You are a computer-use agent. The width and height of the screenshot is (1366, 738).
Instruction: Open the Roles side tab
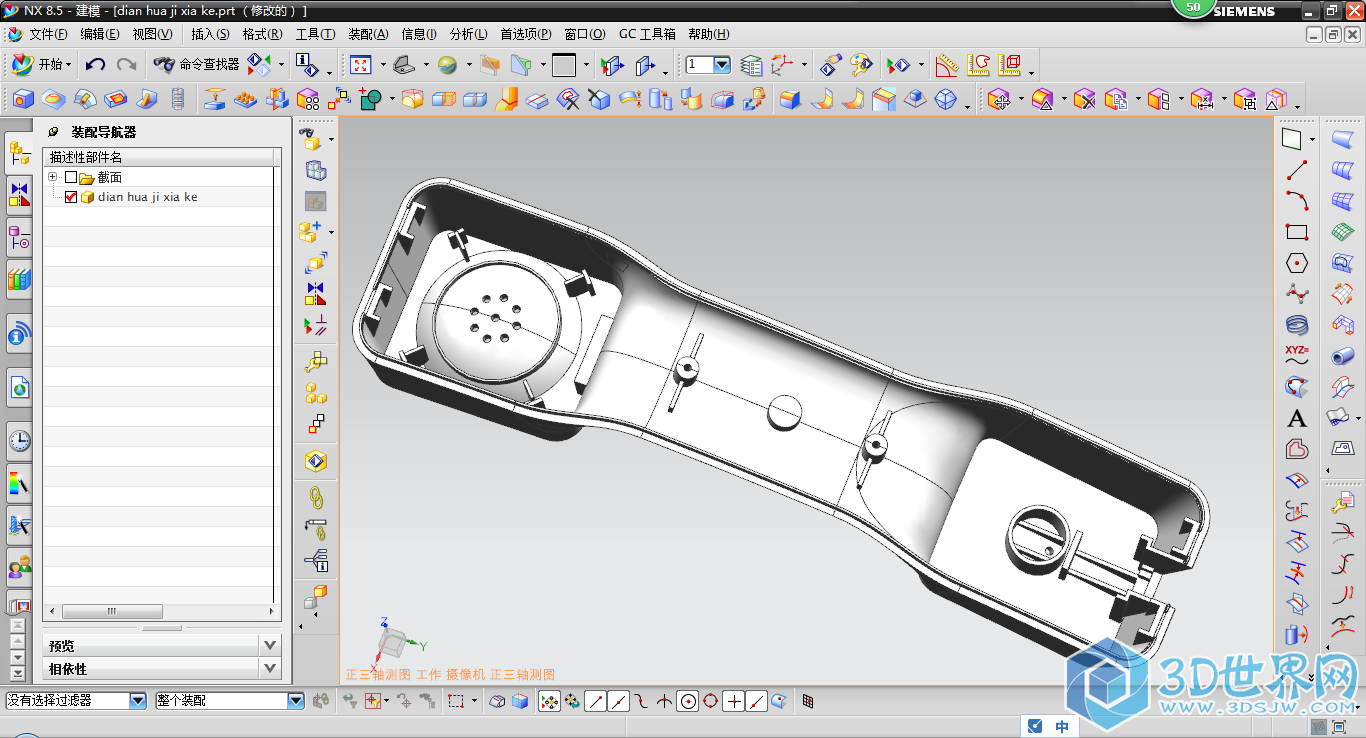tap(19, 569)
